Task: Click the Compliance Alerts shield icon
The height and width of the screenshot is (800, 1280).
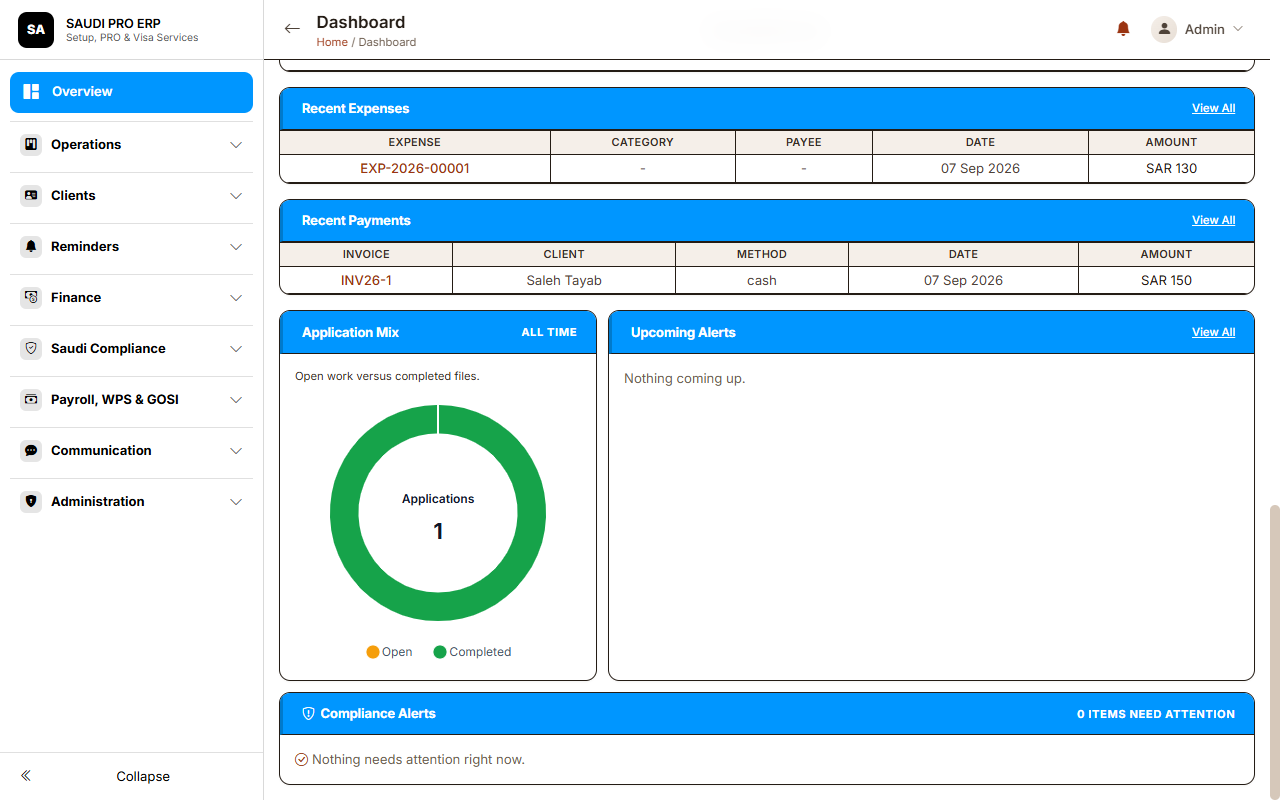Action: point(309,714)
